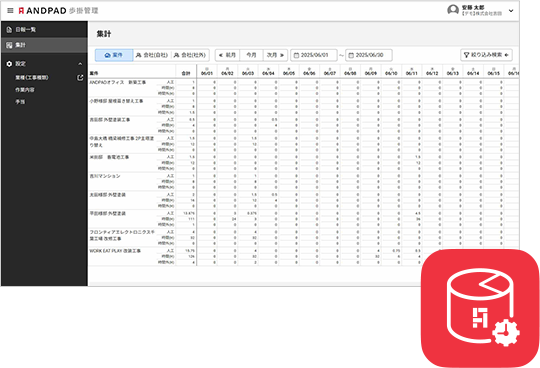
Task: Go to next month with 次月
Action: pyautogui.click(x=276, y=55)
